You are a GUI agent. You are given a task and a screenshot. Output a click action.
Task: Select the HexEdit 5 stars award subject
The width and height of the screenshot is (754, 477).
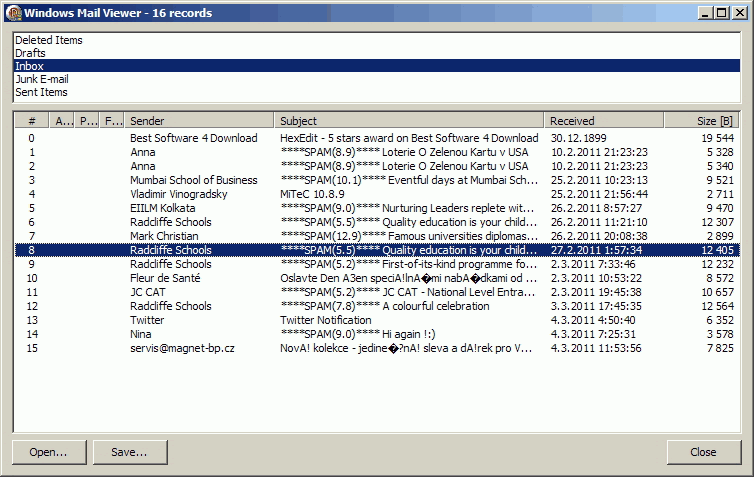pyautogui.click(x=409, y=138)
